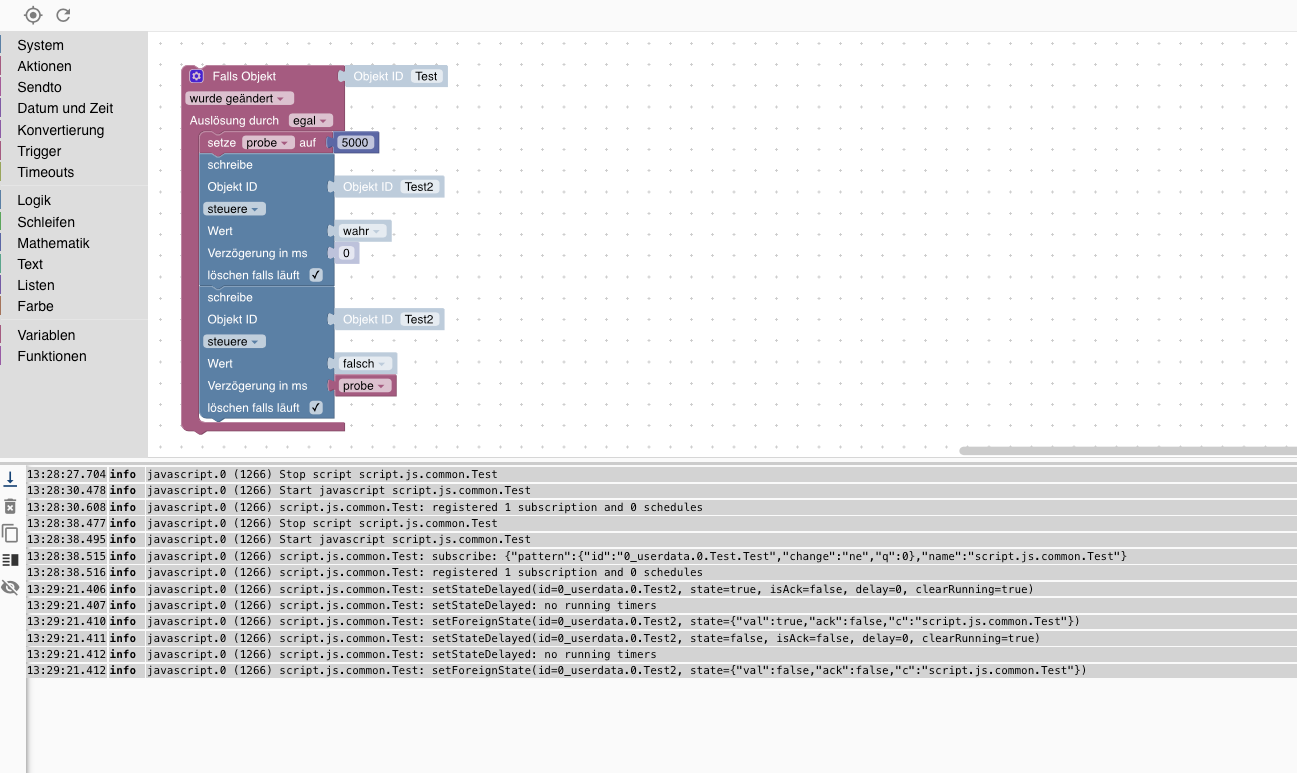Toggle second "löschen falls läuft" checkbox
1297x773 pixels.
(316, 408)
